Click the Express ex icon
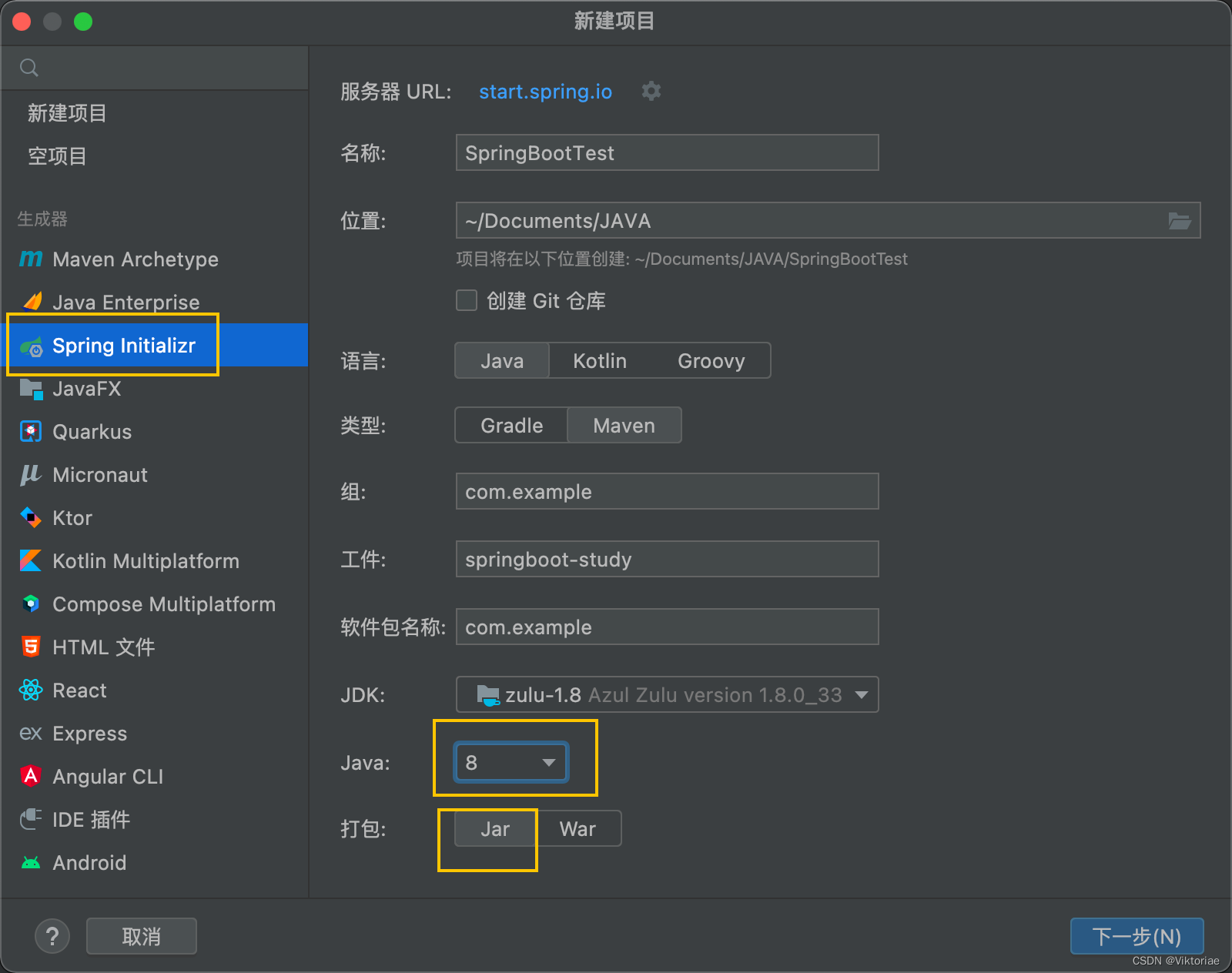This screenshot has height=973, width=1232. [31, 733]
